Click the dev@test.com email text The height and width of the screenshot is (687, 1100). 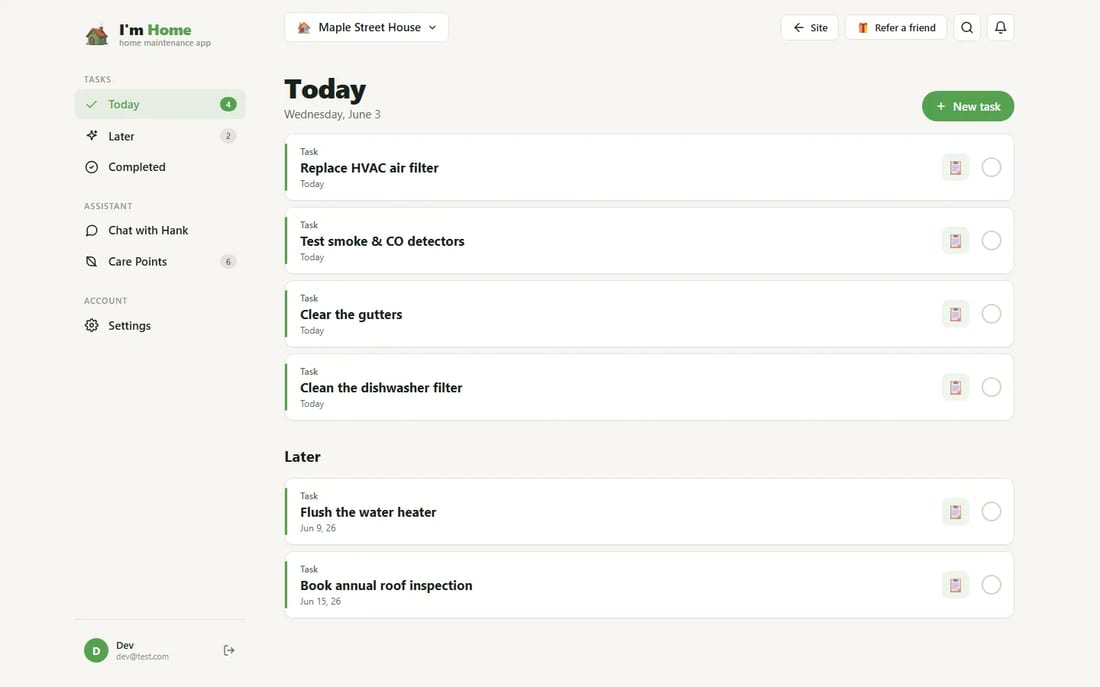click(x=142, y=657)
